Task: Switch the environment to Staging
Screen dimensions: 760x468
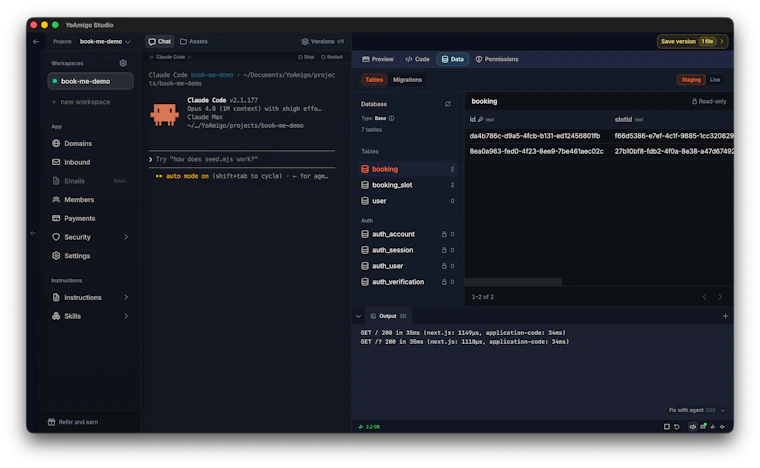Action: coord(691,80)
